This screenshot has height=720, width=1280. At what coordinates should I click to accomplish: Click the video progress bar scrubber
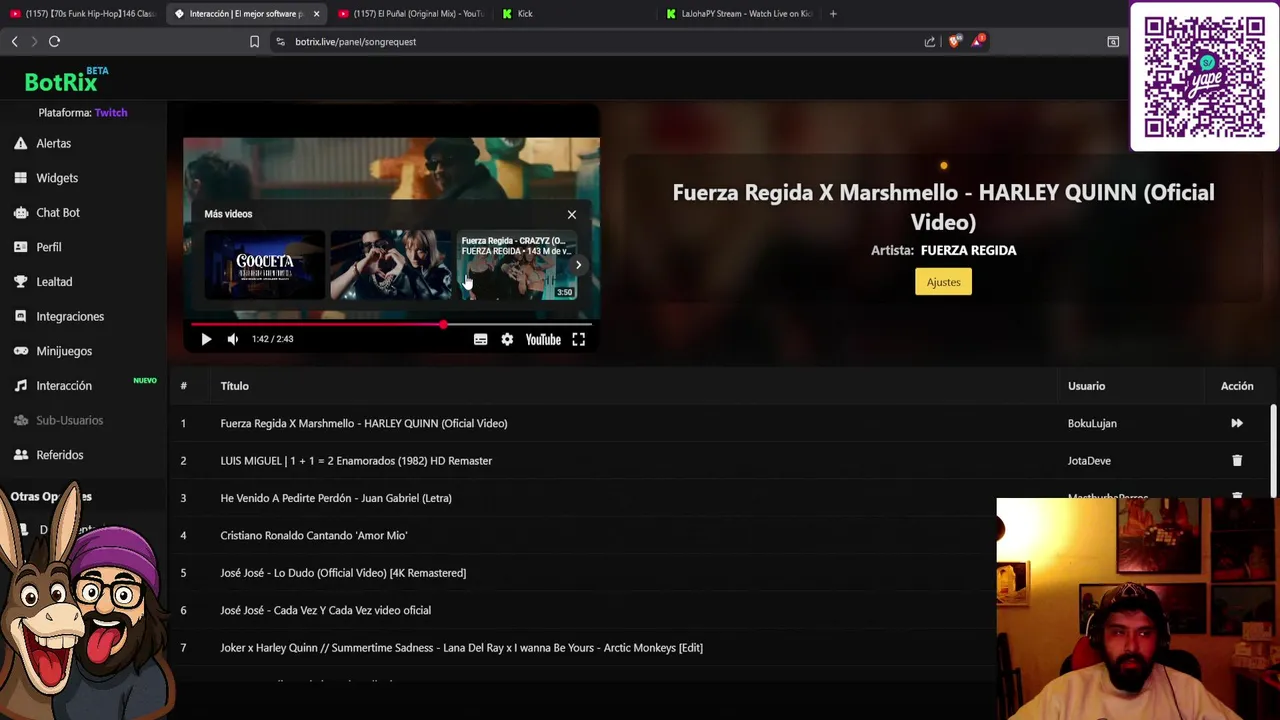click(443, 324)
